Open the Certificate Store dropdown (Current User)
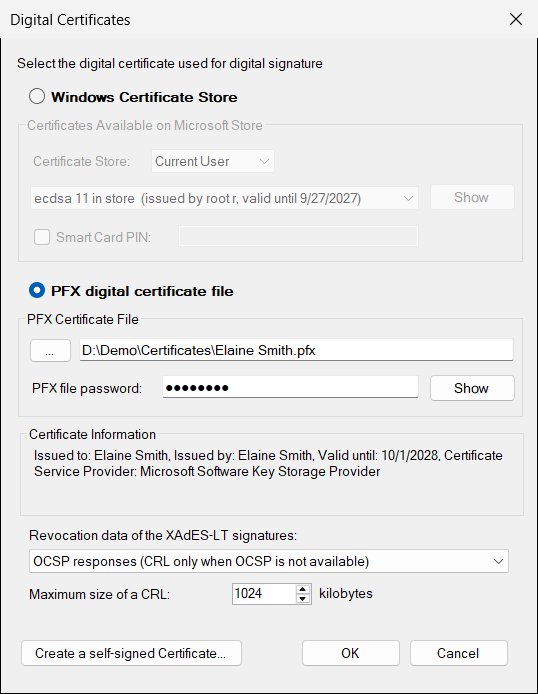Image resolution: width=538 pixels, height=694 pixels. pyautogui.click(x=213, y=161)
